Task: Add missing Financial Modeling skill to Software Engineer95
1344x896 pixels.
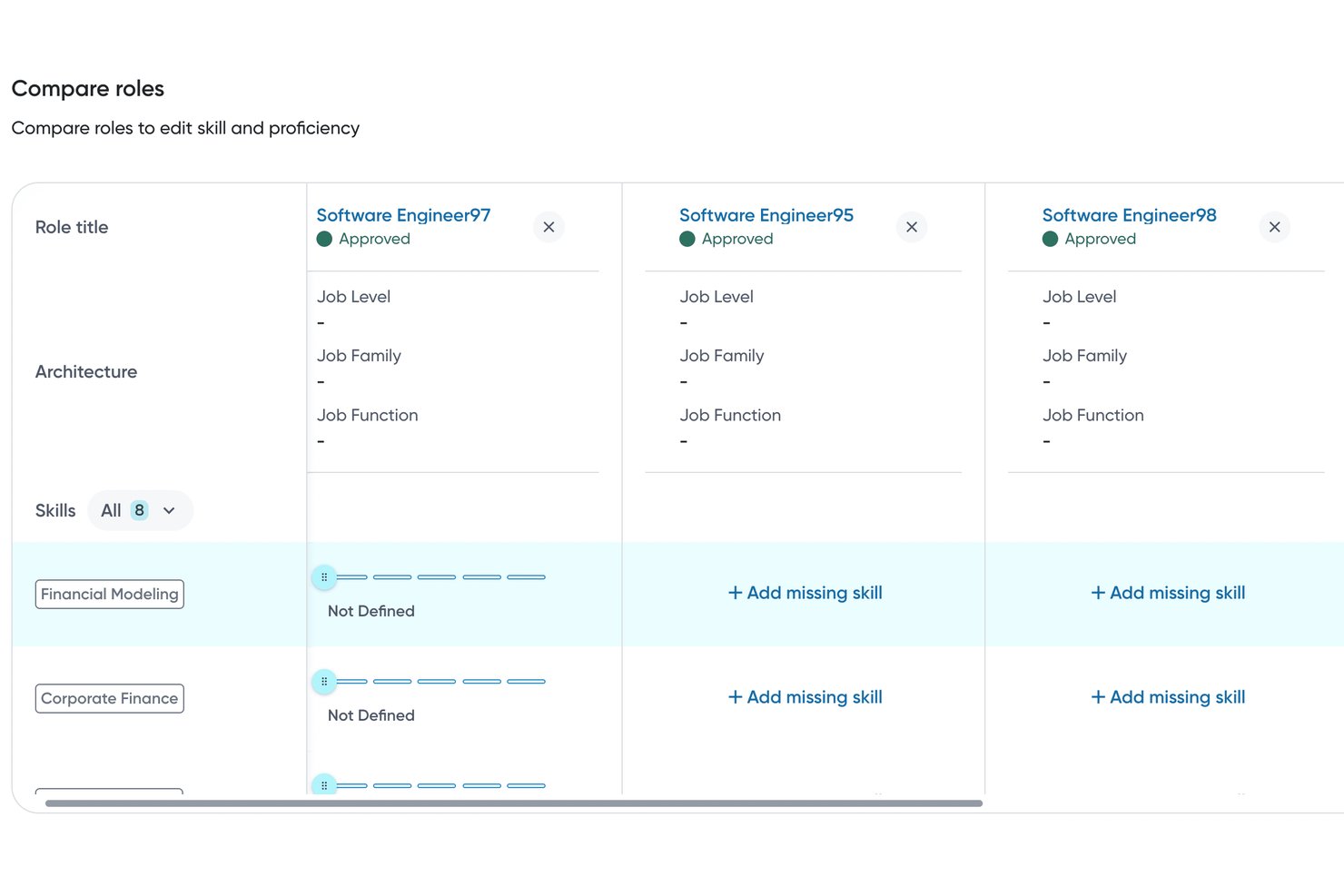Action: pyautogui.click(x=805, y=593)
